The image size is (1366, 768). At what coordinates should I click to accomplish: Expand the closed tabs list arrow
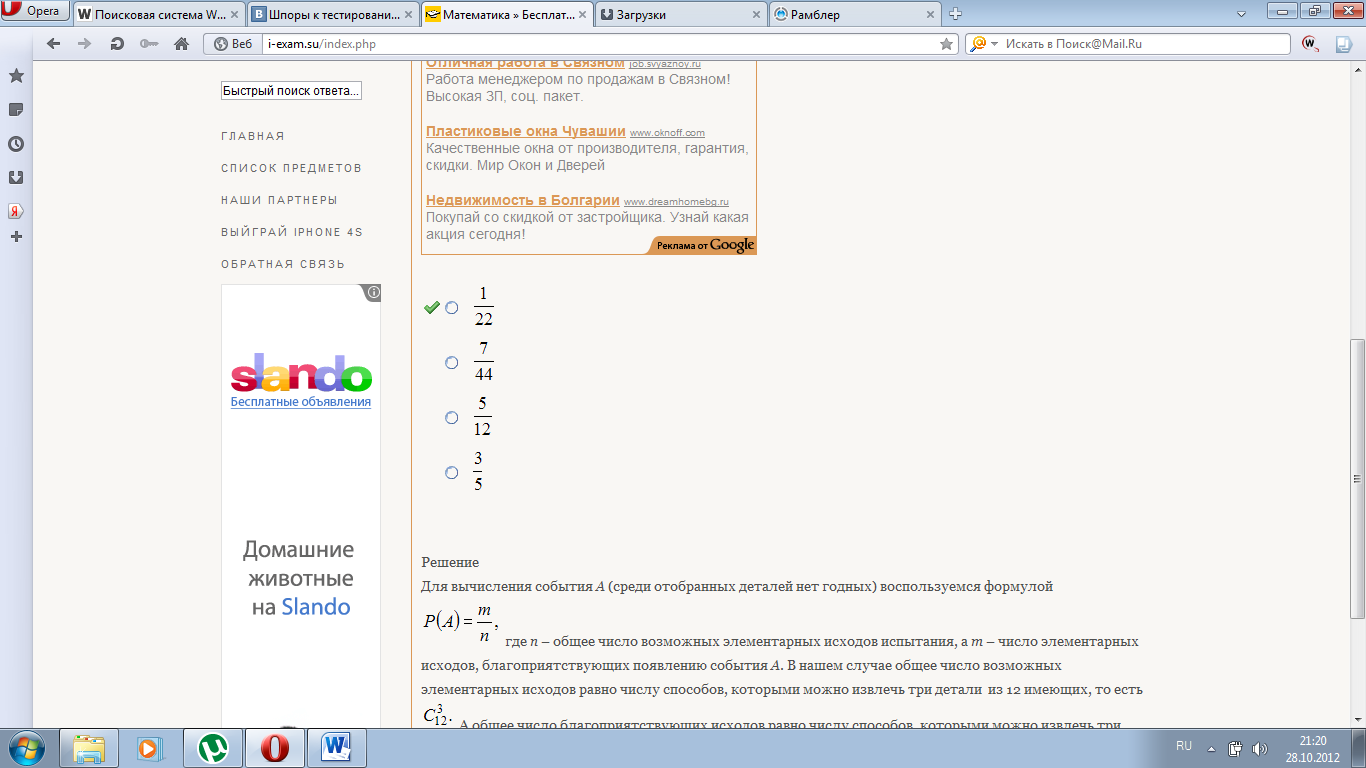tap(1241, 14)
